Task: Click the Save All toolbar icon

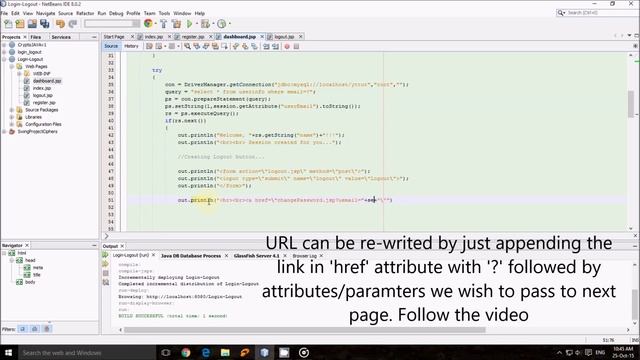Action: point(44,24)
